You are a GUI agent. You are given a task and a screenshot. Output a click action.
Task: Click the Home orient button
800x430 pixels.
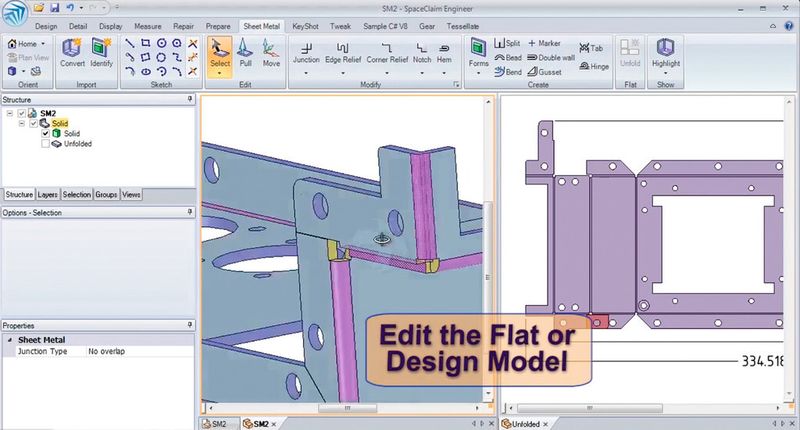[x=23, y=44]
